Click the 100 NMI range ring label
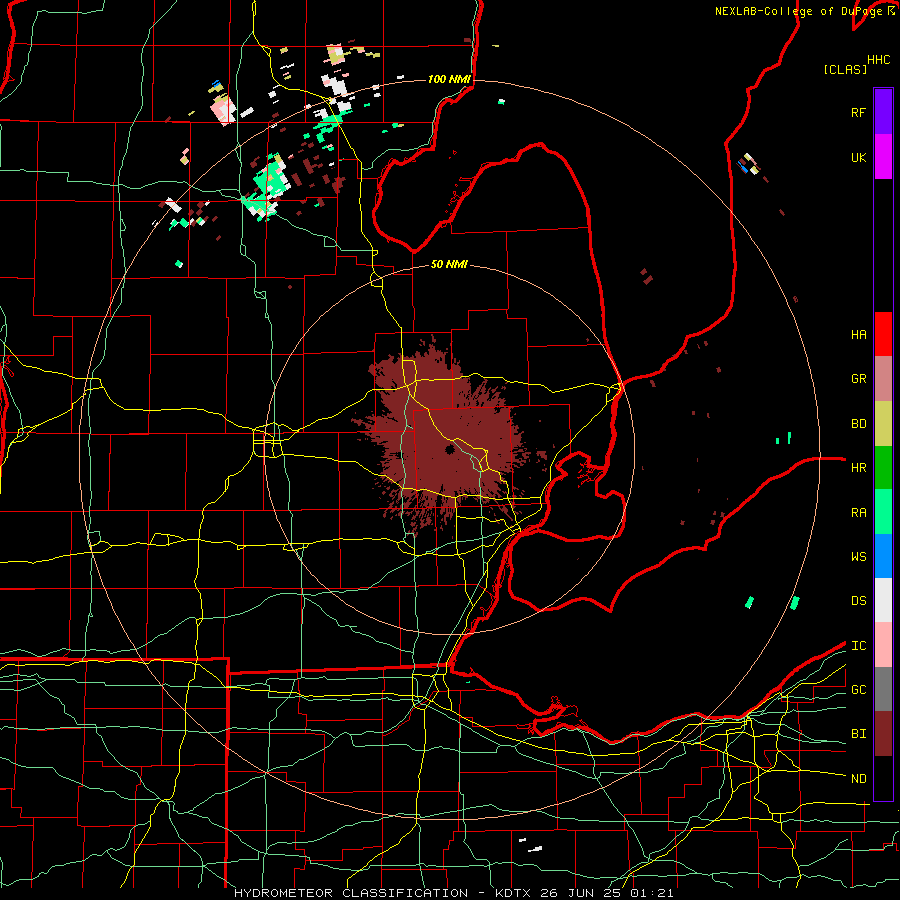 pos(449,79)
